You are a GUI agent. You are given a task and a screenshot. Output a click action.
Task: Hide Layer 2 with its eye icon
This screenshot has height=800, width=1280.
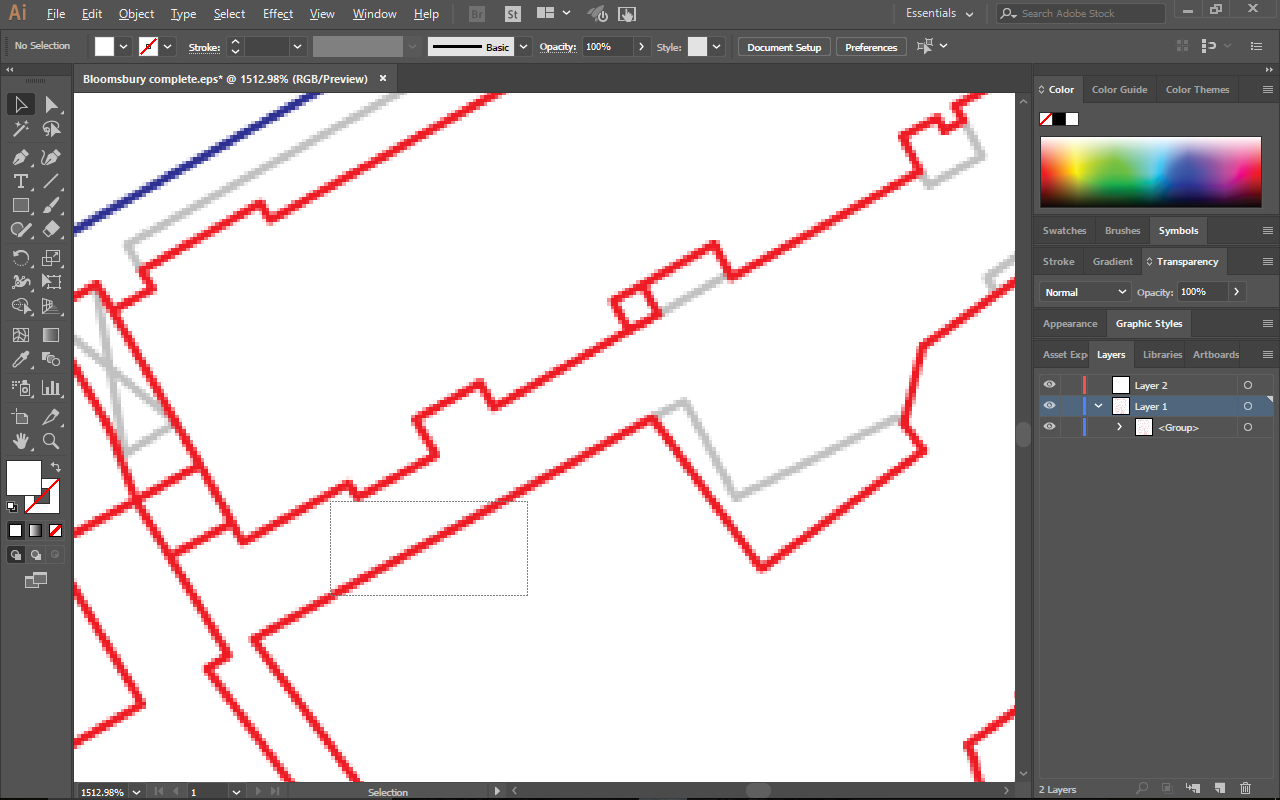[x=1049, y=385]
